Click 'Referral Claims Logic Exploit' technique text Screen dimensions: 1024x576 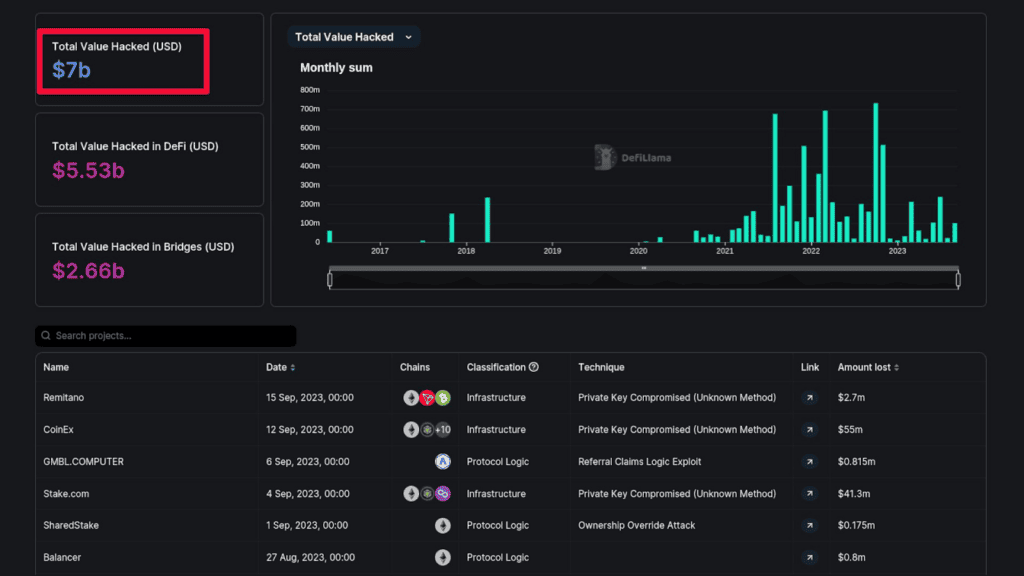point(639,462)
